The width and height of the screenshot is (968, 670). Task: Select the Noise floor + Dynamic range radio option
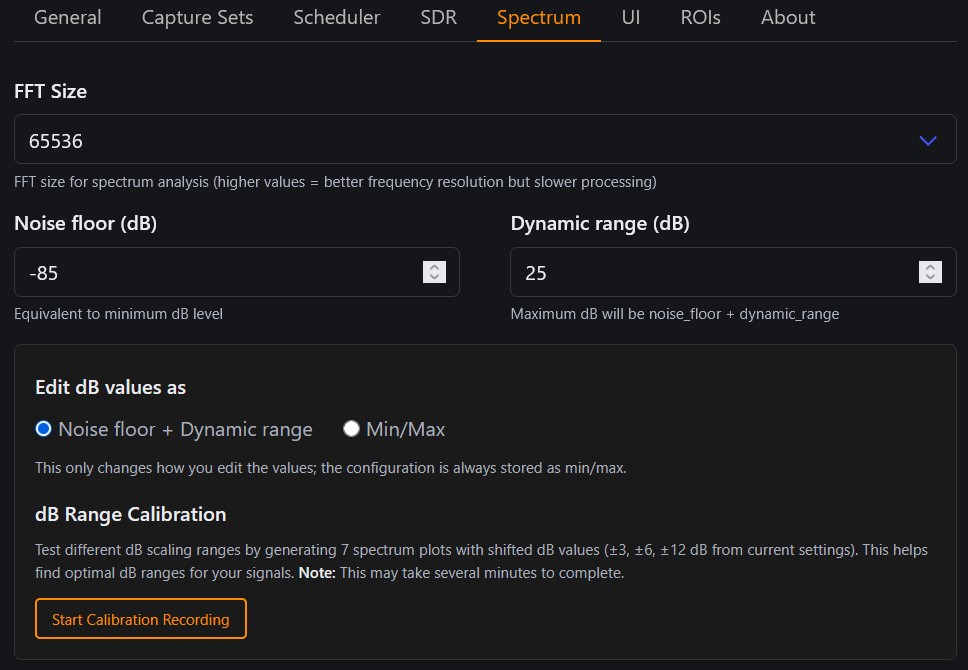pyautogui.click(x=44, y=429)
